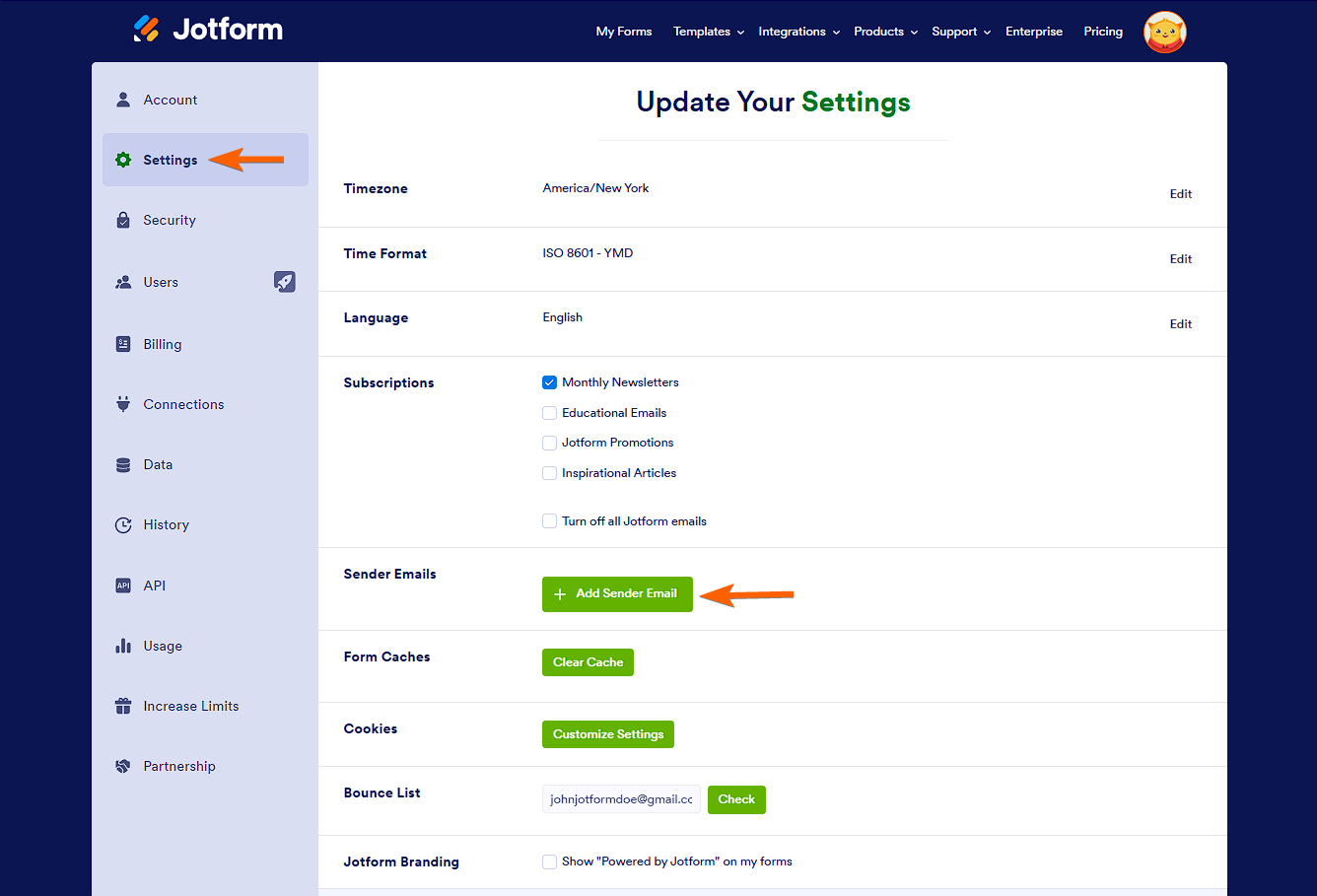The width and height of the screenshot is (1317, 896).
Task: Open the Partnership section label
Action: pyautogui.click(x=179, y=766)
